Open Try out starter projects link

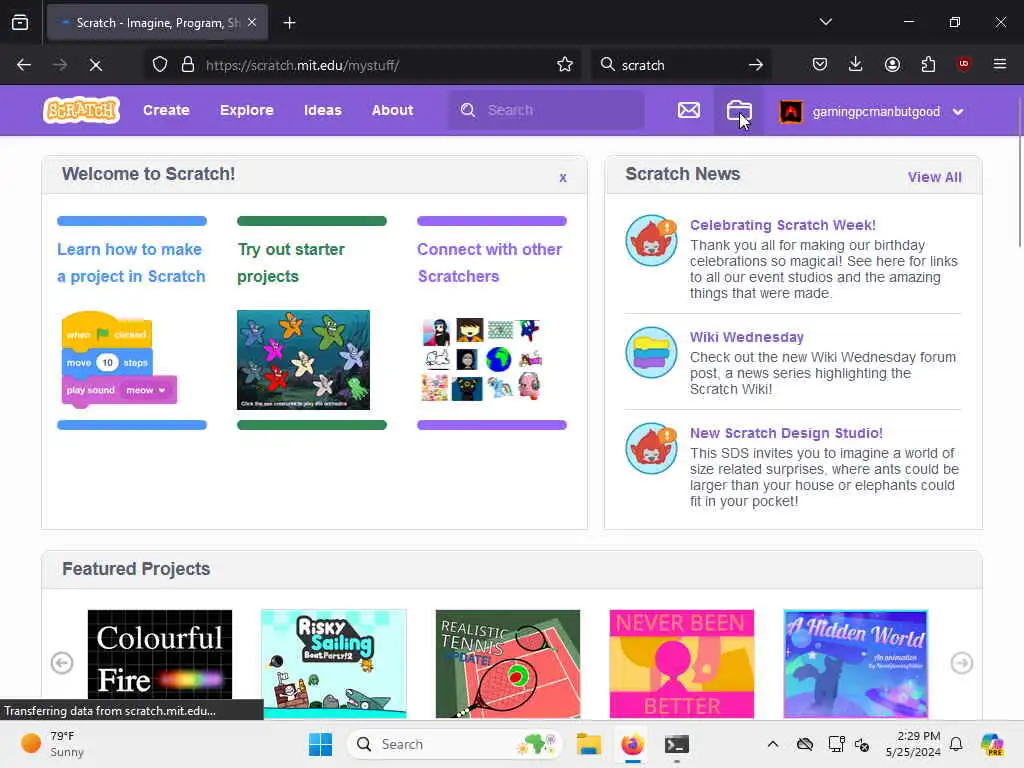[291, 263]
